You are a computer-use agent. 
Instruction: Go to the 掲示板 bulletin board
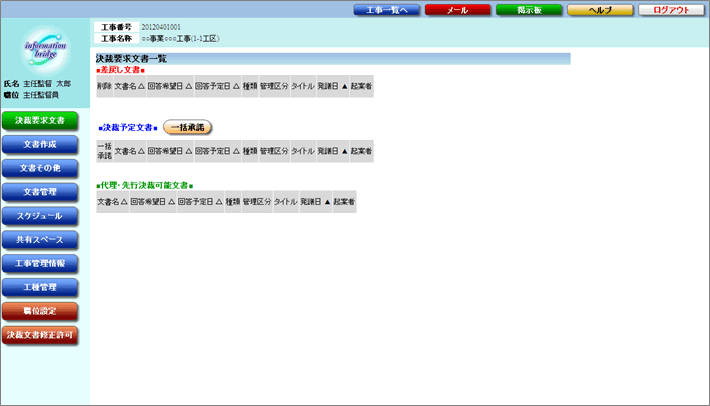coord(528,10)
